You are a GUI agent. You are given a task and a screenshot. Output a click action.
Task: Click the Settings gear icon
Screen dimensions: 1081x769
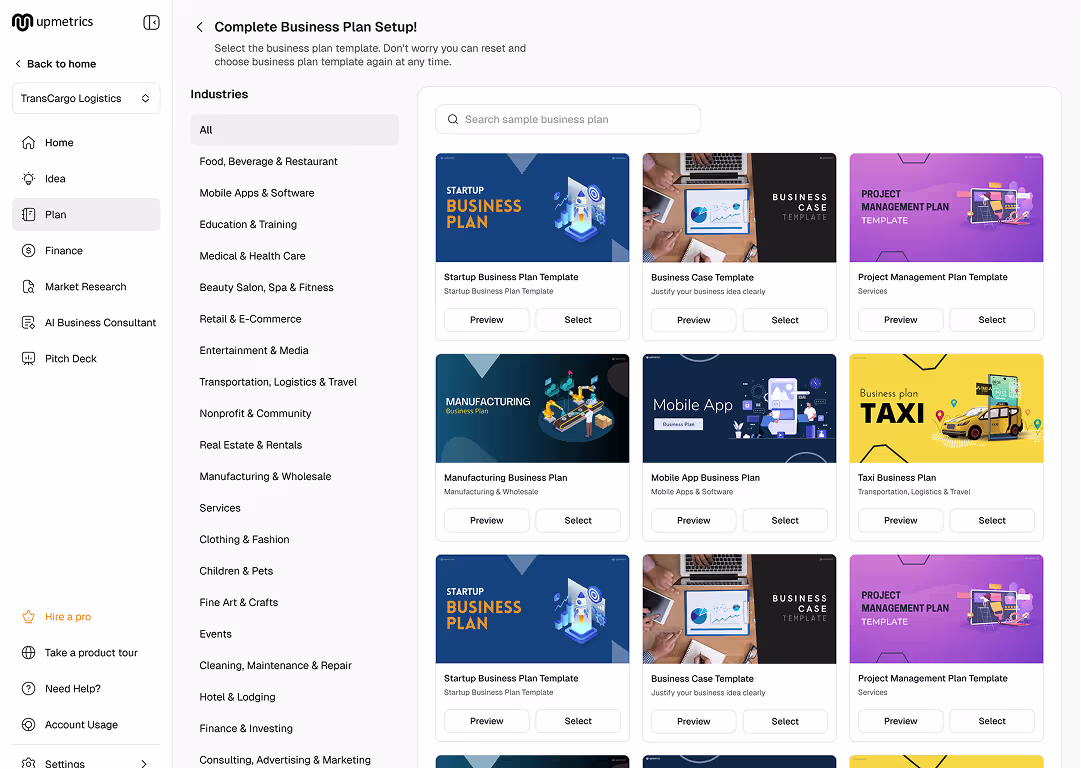tap(28, 763)
